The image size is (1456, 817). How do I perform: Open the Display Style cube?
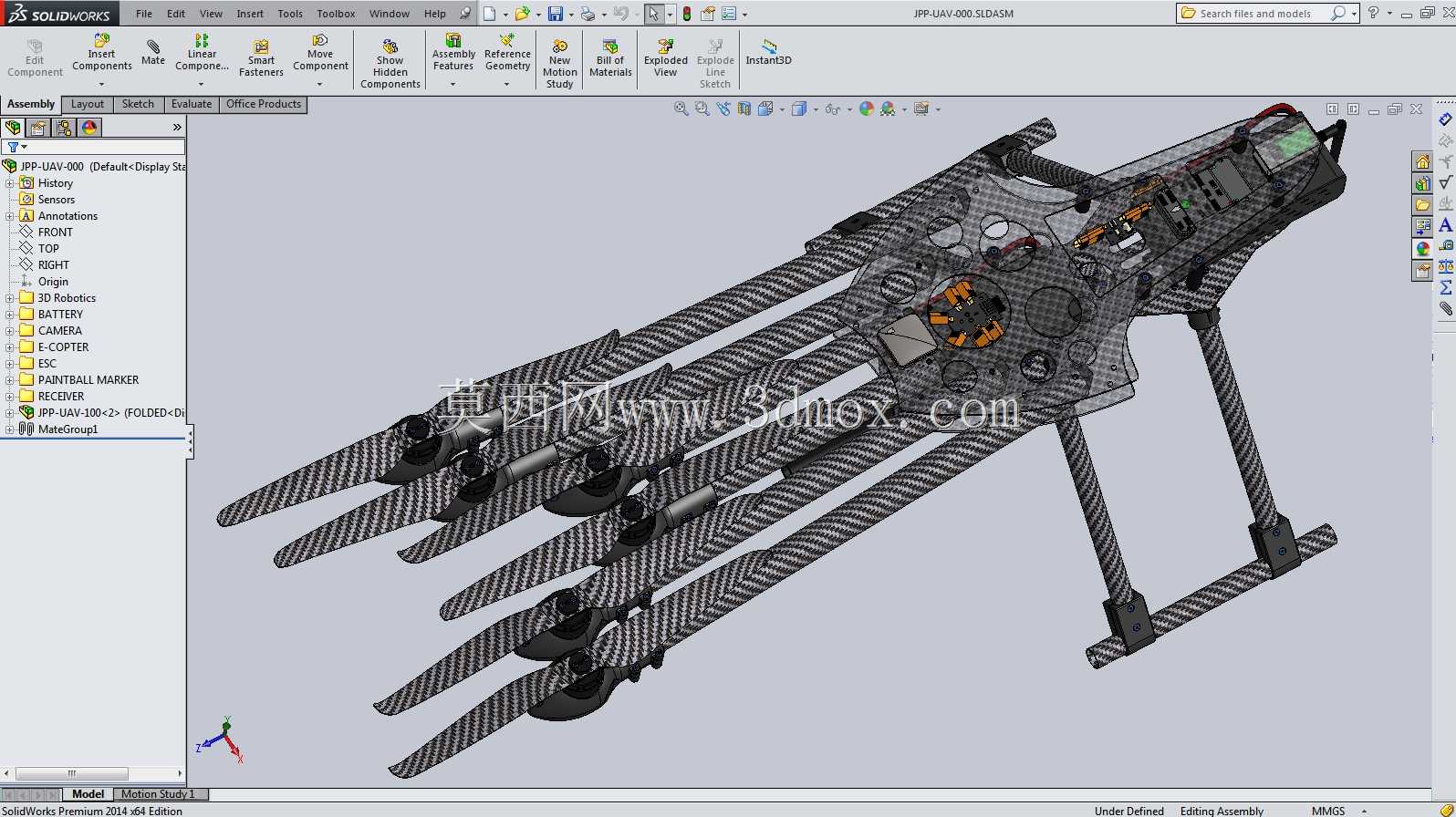tap(799, 109)
